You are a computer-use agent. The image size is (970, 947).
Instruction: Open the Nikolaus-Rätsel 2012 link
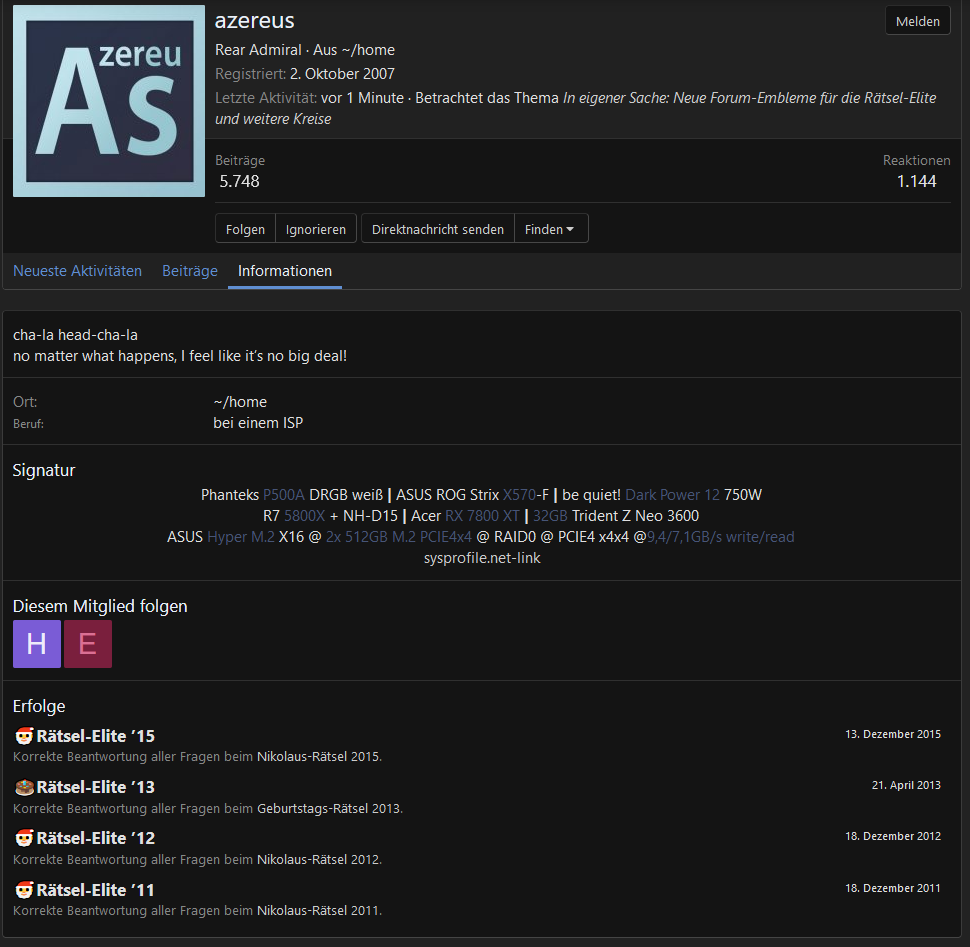[x=318, y=859]
